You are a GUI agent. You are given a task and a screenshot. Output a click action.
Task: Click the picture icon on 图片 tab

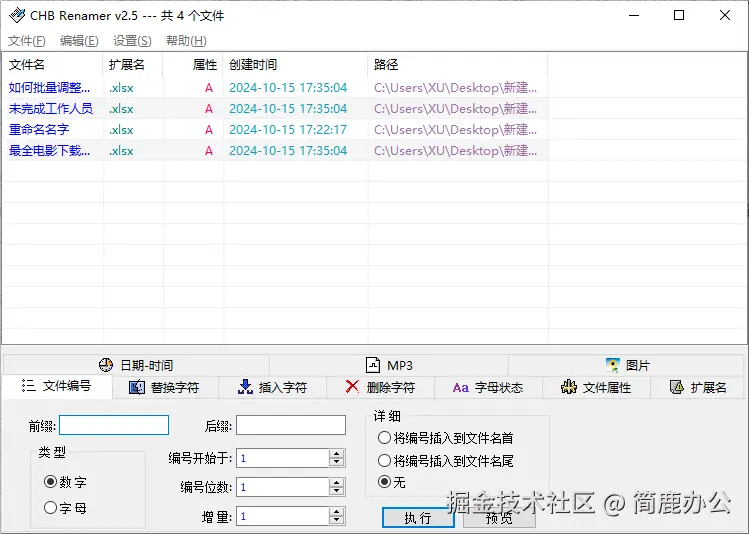pos(612,365)
